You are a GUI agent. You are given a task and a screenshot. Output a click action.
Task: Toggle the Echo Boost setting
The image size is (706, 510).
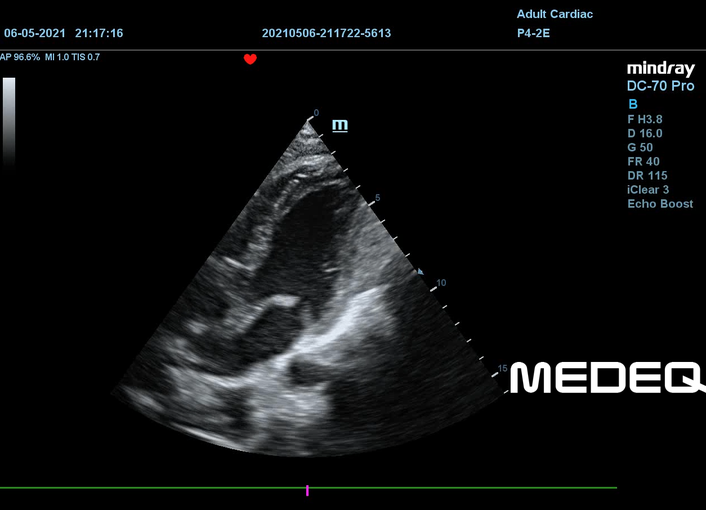tap(660, 204)
